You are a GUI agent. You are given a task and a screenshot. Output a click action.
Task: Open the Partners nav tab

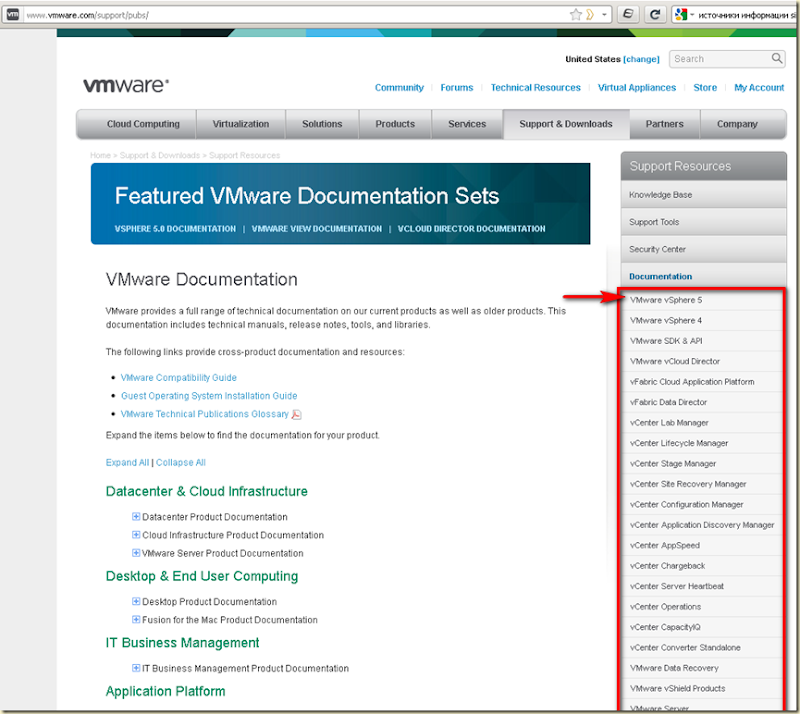coord(664,124)
